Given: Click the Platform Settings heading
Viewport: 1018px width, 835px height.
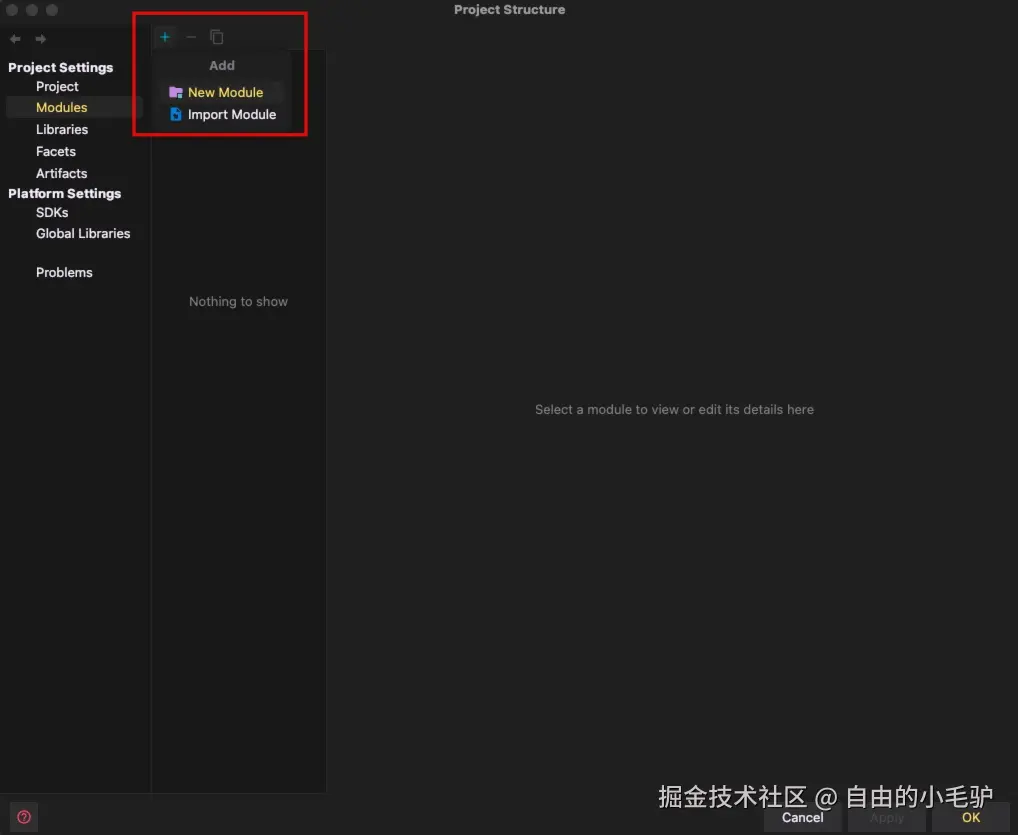Looking at the screenshot, I should pyautogui.click(x=64, y=193).
